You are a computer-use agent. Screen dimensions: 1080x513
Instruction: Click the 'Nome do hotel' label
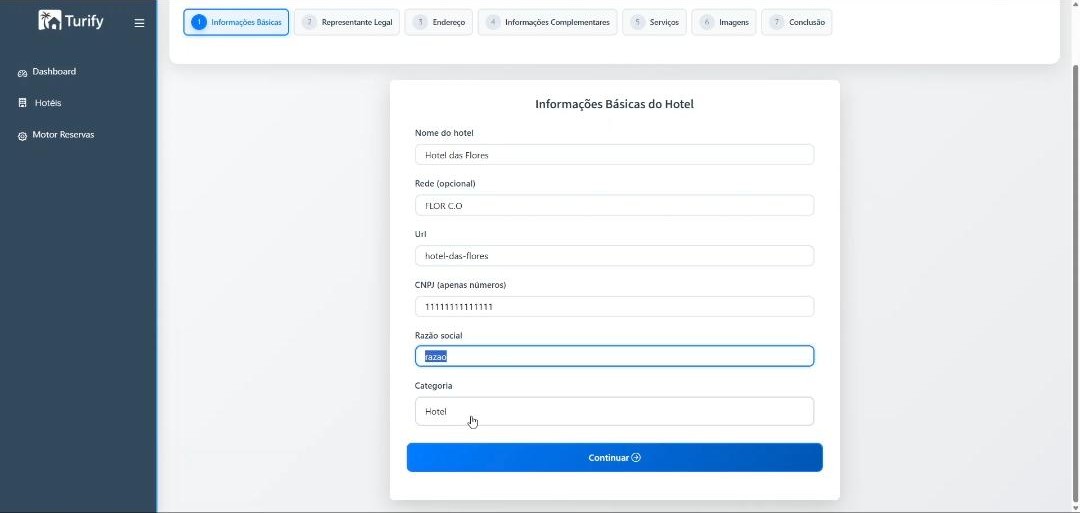click(x=444, y=133)
